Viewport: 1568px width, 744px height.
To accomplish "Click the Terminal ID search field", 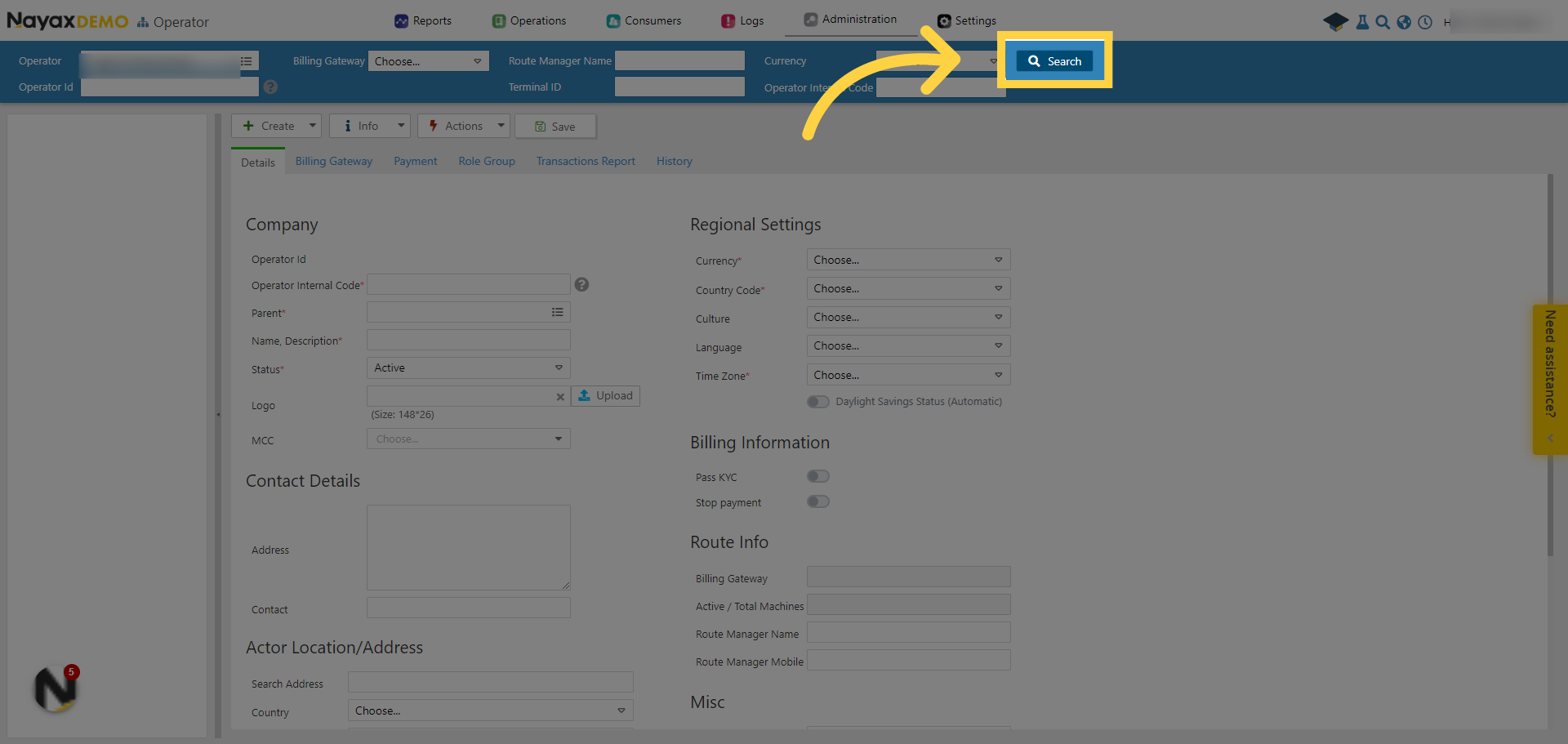I will point(679,87).
